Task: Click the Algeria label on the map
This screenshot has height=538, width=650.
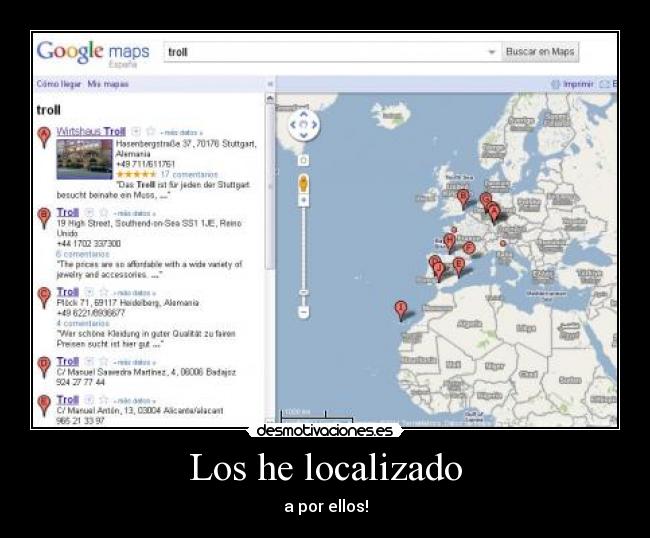Action: pos(469,324)
